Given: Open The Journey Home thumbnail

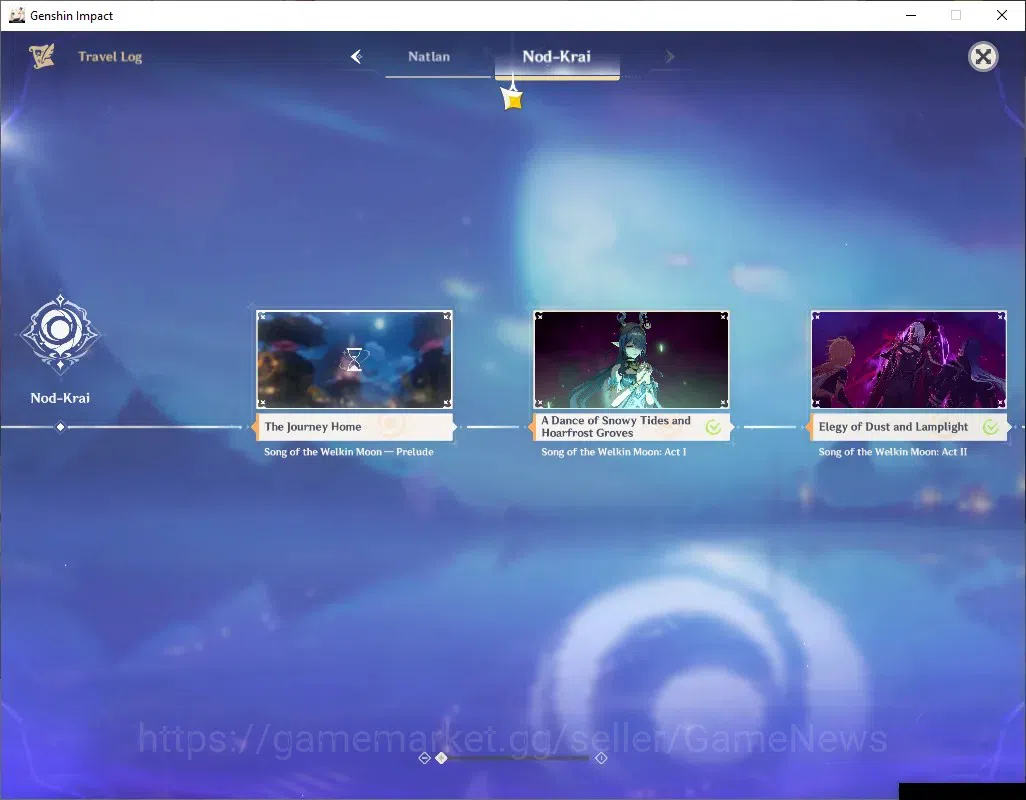Looking at the screenshot, I should (x=354, y=360).
